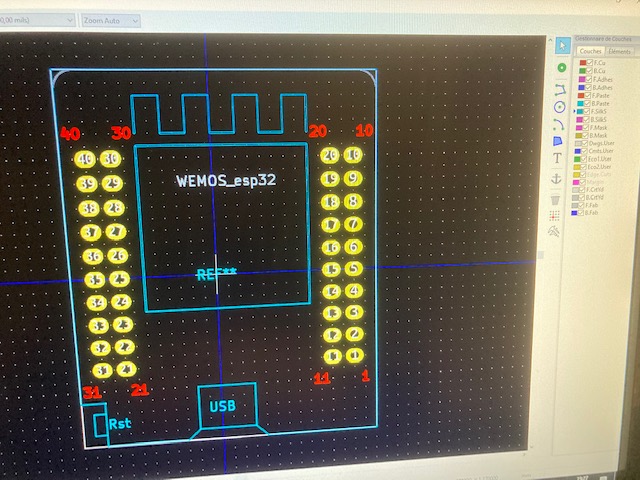Toggle B.Cu layer visibility checkbox
Viewport: 640px width, 480px height.
point(589,71)
